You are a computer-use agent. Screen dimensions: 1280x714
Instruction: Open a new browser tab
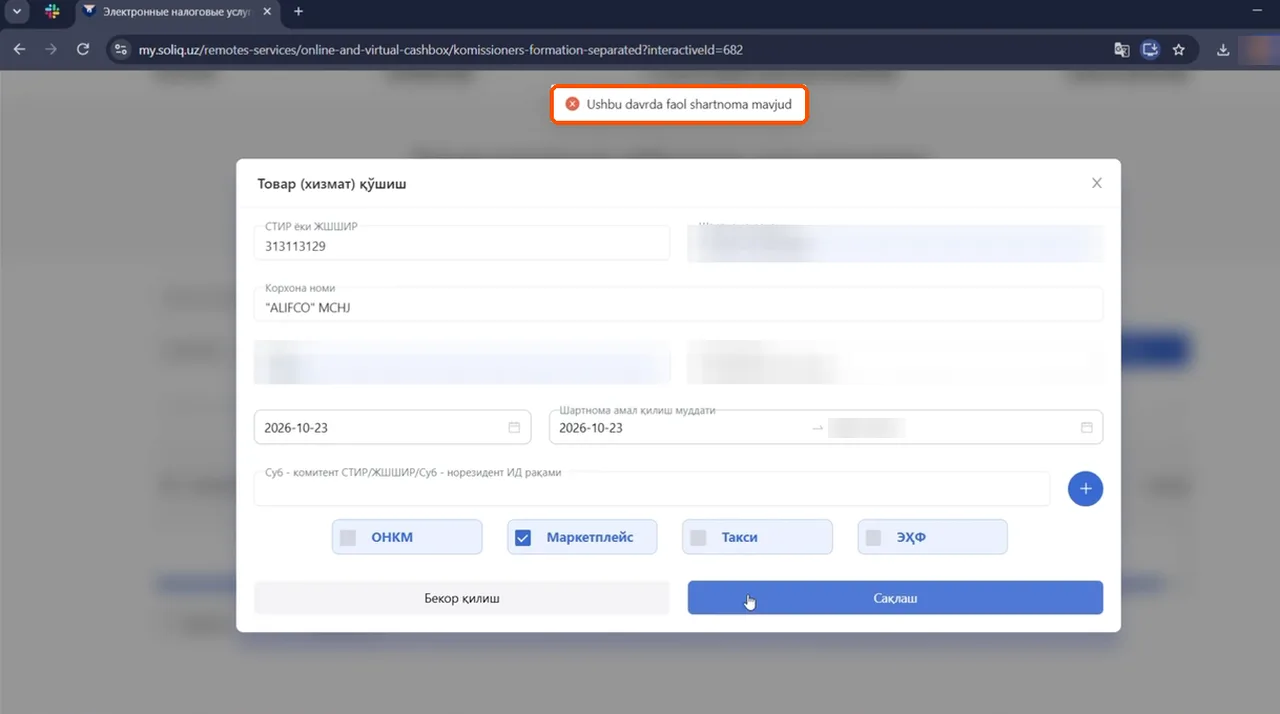[298, 11]
